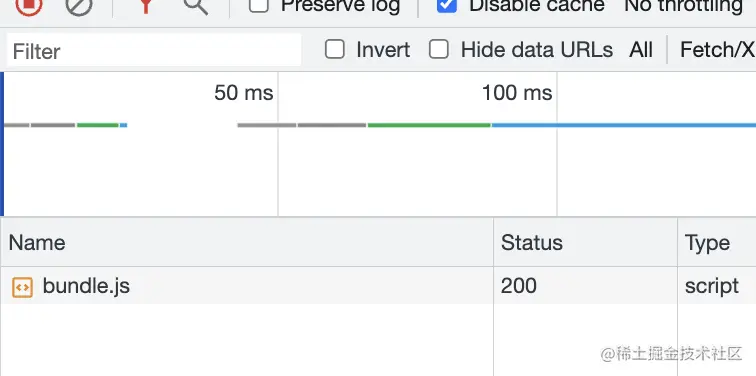Screen dimensions: 756x376
Task: Toggle the red filter funnel icon
Action: pyautogui.click(x=146, y=6)
